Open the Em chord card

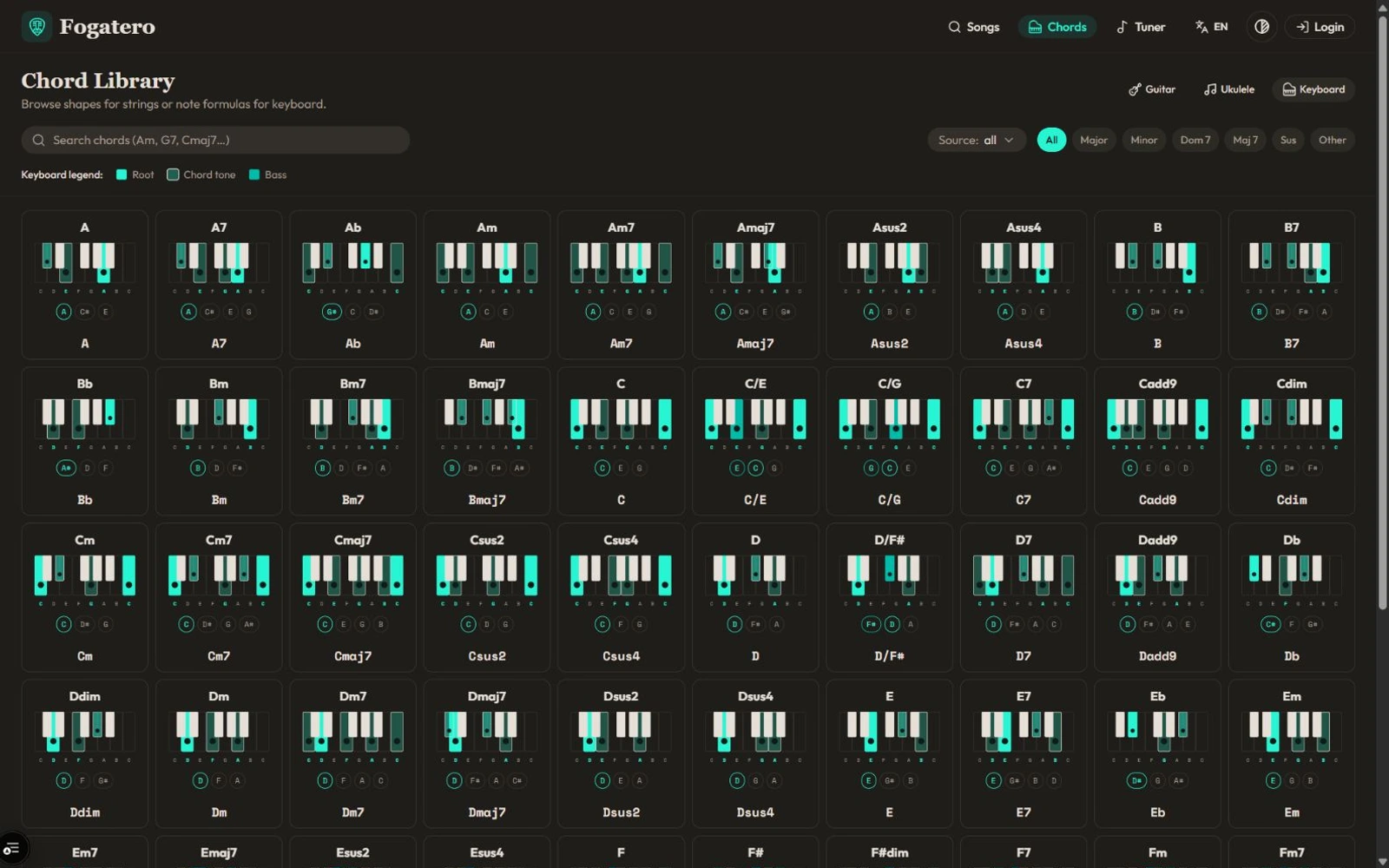[x=1292, y=753]
